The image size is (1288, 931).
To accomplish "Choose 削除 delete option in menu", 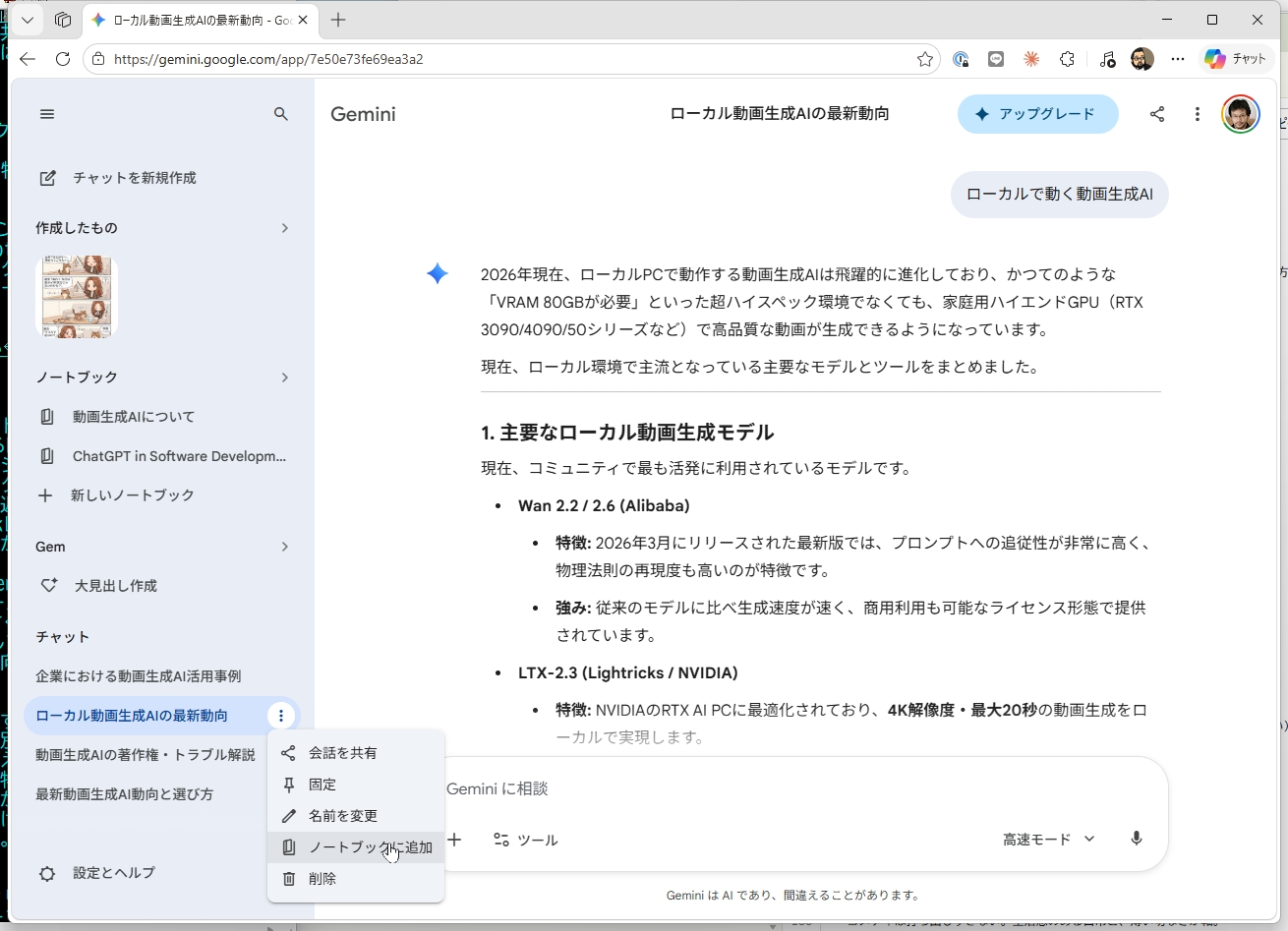I will [x=356, y=879].
